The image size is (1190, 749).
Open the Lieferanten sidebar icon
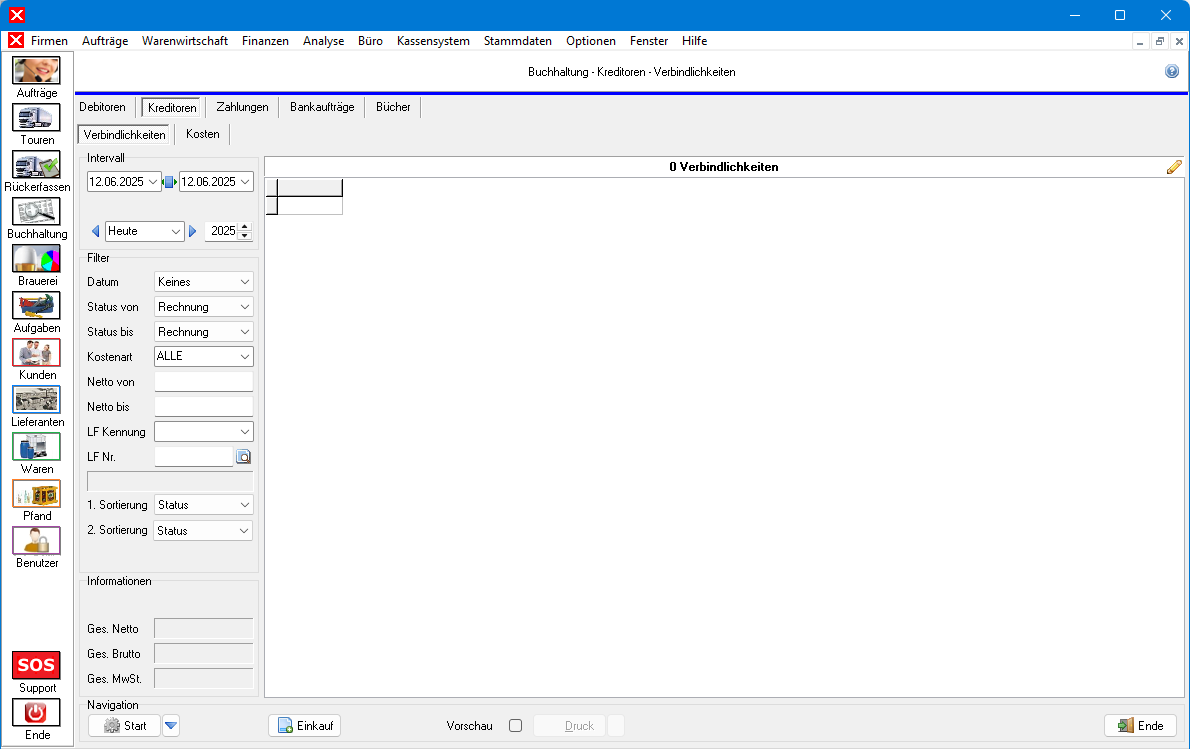36,400
